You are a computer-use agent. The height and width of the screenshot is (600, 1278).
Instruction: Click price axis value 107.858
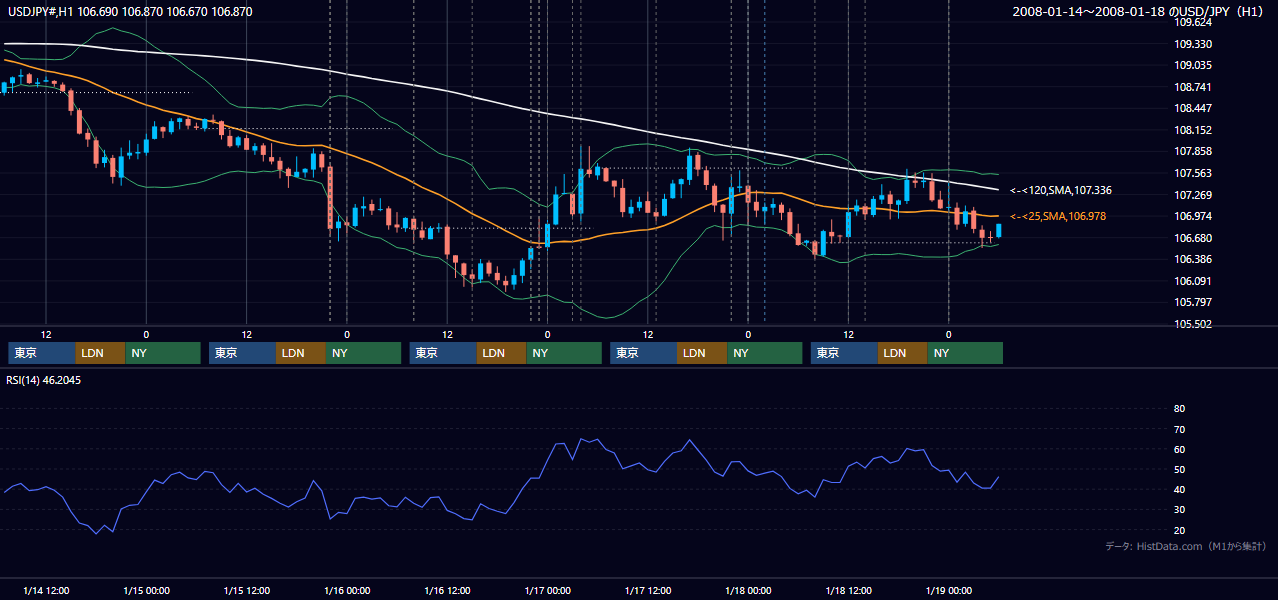point(1192,151)
